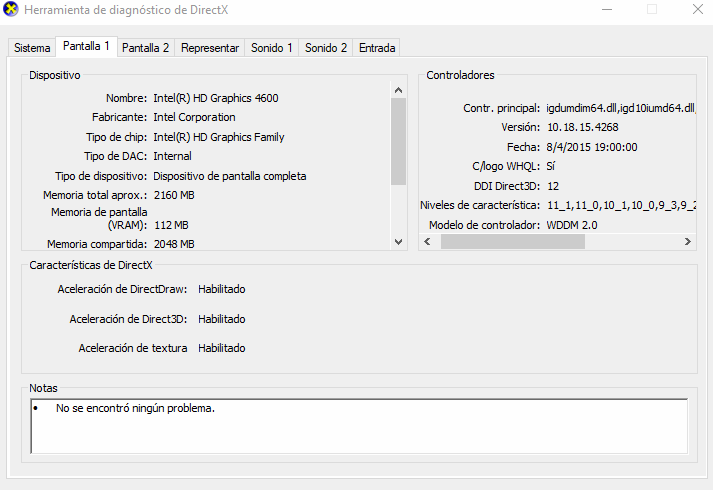This screenshot has width=713, height=490.
Task: Click the C/logo WHQL value Sí
Action: click(550, 166)
